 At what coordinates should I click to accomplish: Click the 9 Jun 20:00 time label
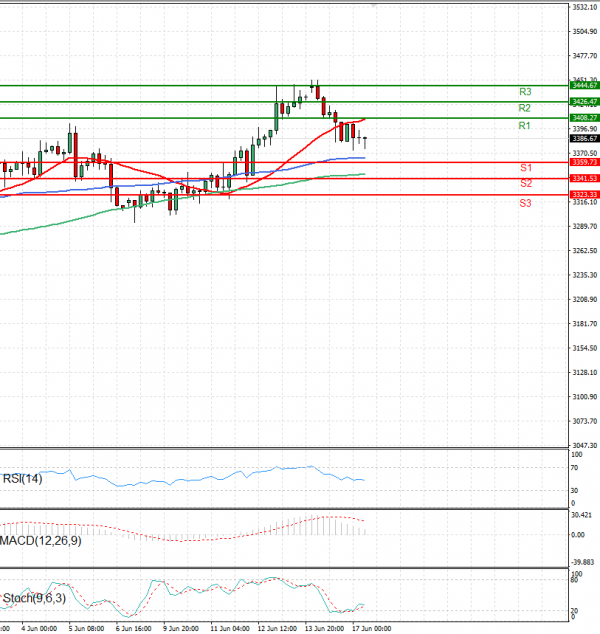(x=181, y=629)
